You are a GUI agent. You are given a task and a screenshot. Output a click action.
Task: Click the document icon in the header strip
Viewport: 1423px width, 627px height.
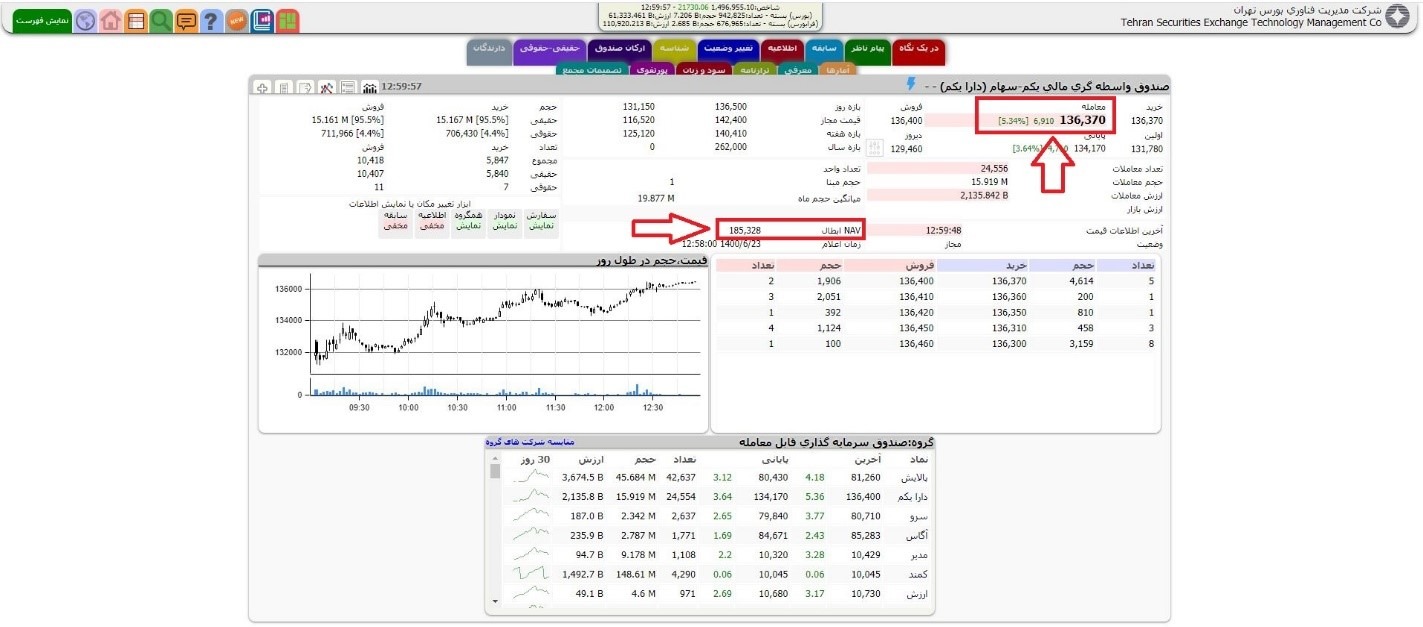pos(284,87)
